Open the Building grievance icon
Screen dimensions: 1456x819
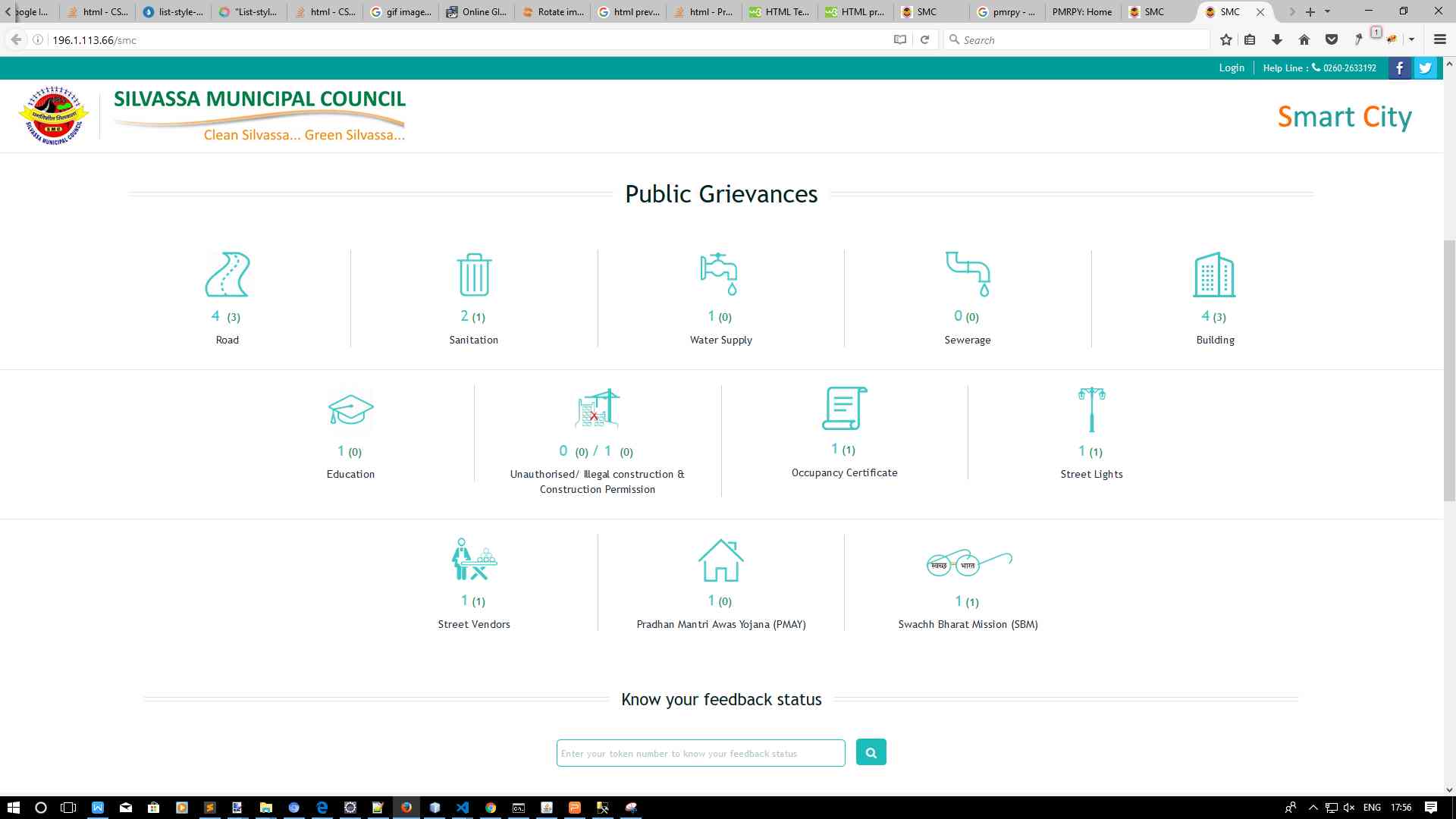click(x=1214, y=275)
